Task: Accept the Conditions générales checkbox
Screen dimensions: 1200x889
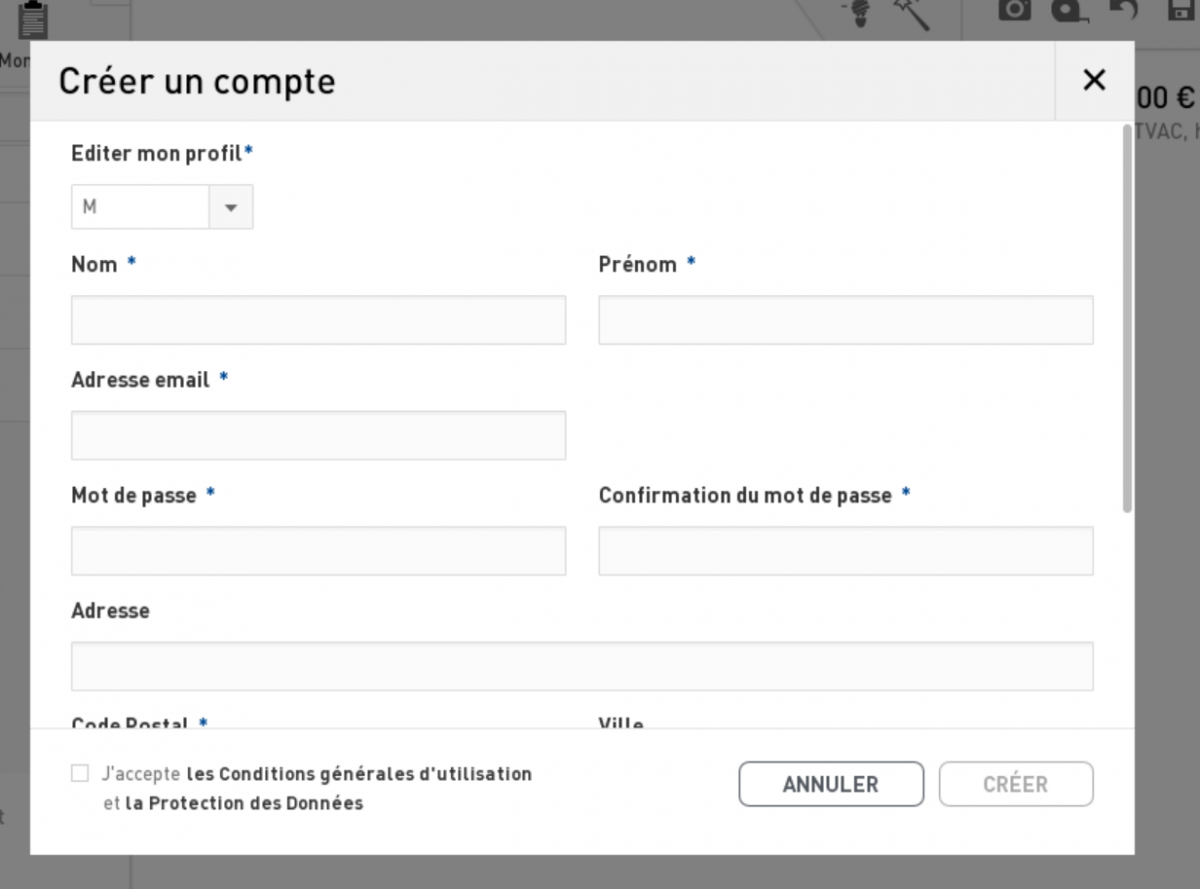Action: pyautogui.click(x=80, y=773)
